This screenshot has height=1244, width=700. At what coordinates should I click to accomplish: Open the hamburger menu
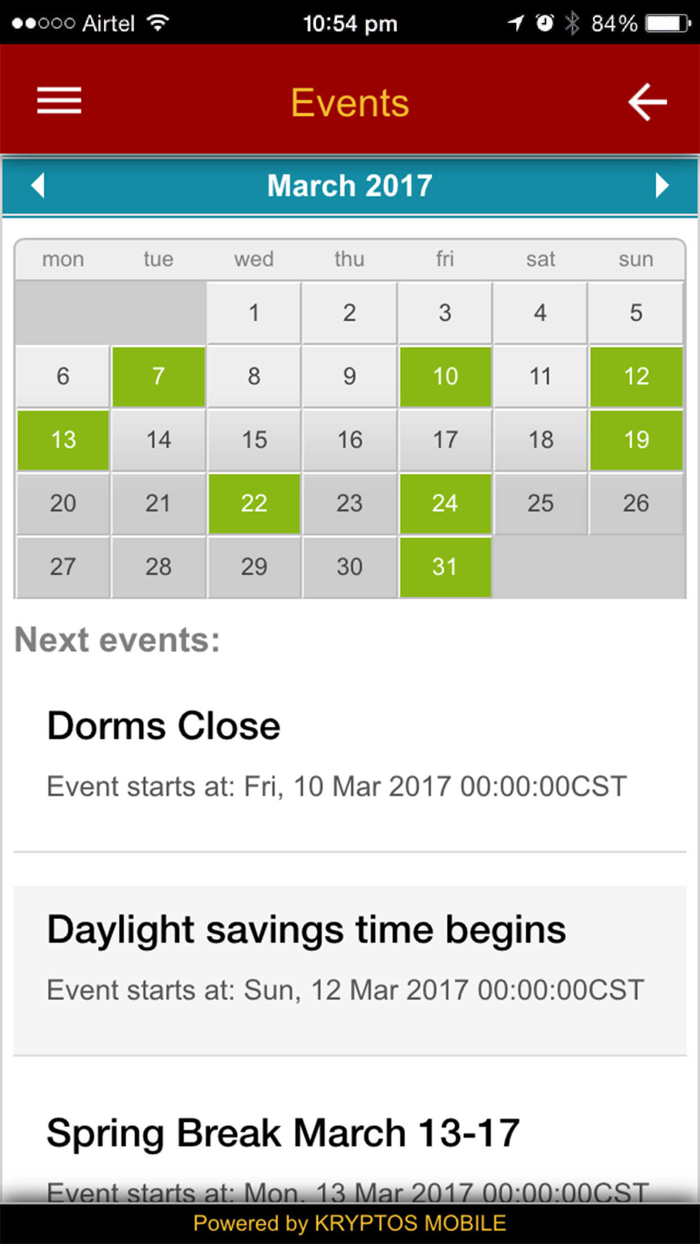tap(59, 102)
